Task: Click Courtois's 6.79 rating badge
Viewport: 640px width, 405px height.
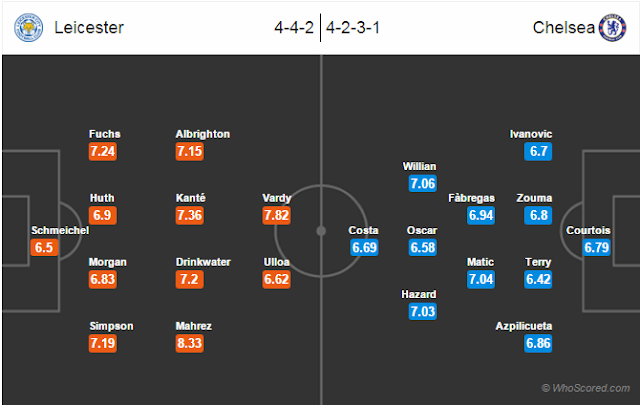Action: pos(596,247)
